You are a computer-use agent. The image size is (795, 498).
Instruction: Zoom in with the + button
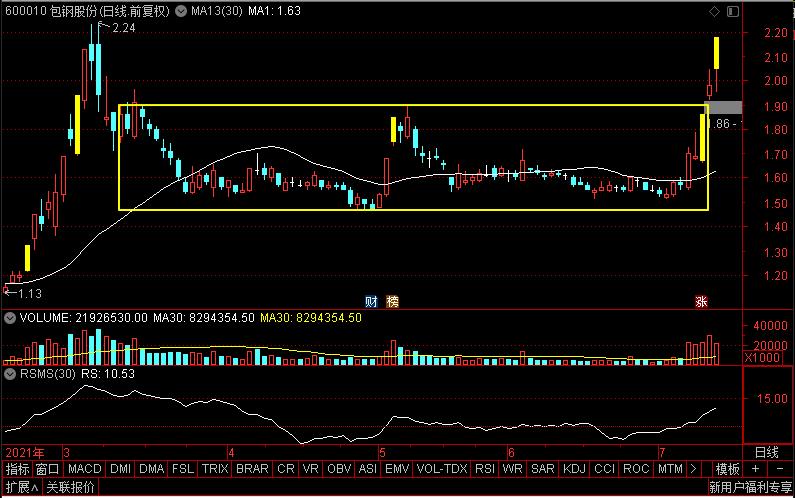pyautogui.click(x=755, y=469)
